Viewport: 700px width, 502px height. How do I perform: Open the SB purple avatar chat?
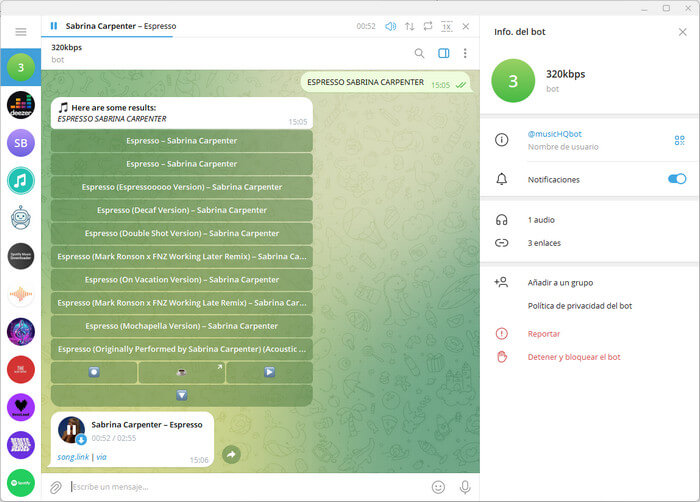[x=21, y=143]
